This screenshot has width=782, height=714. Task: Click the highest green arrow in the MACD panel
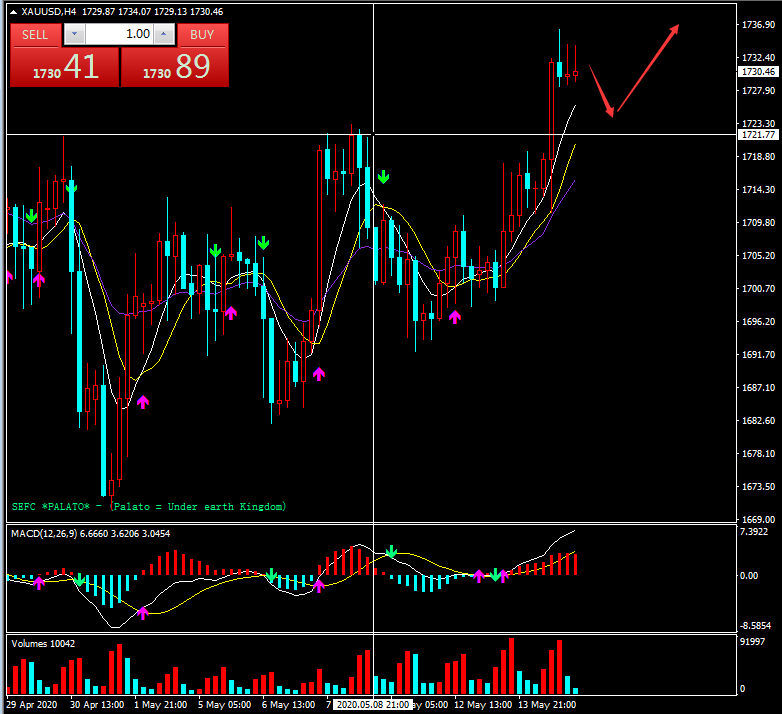coord(392,551)
